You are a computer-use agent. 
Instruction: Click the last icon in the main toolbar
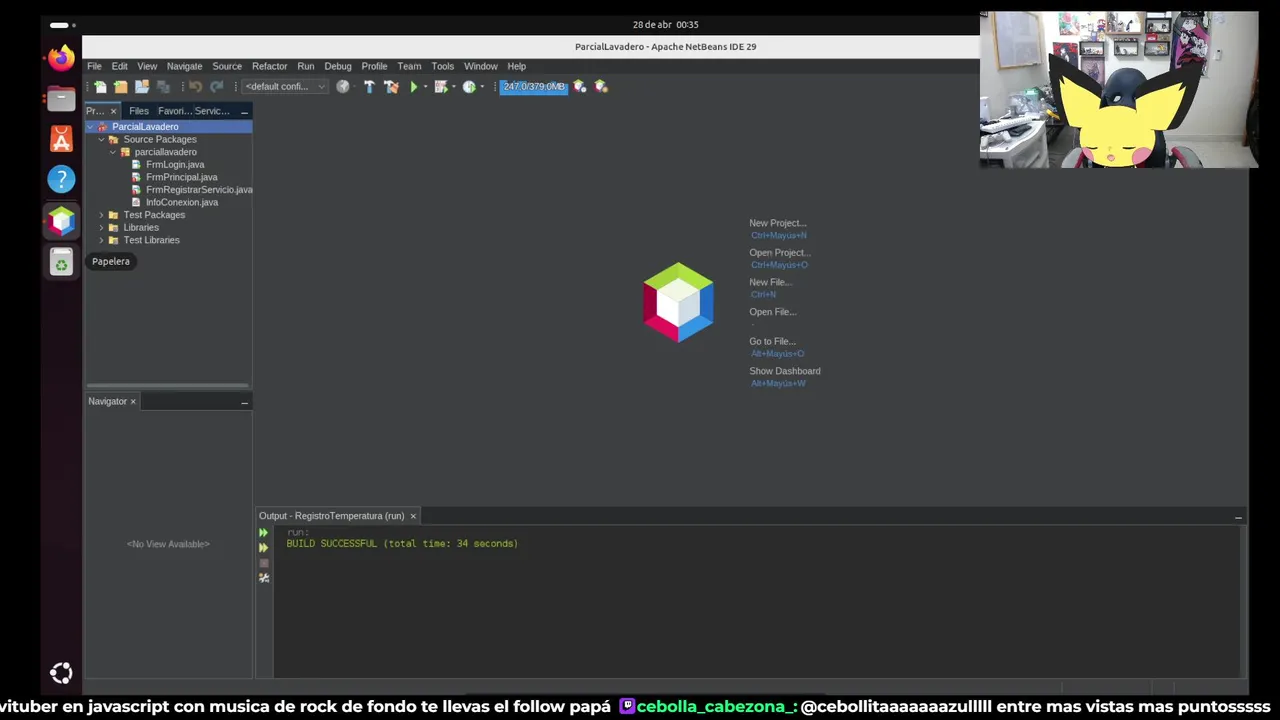tap(601, 87)
